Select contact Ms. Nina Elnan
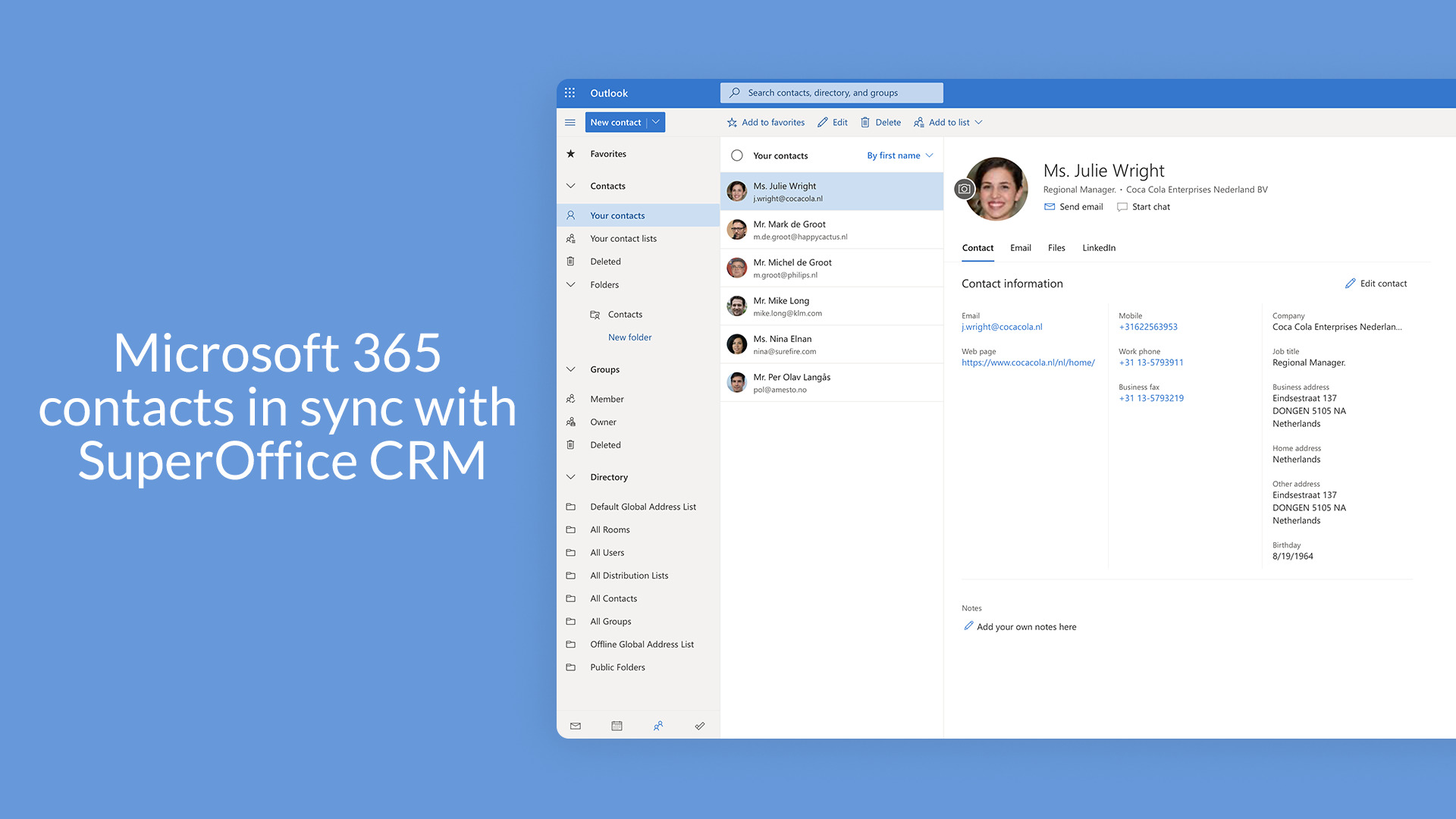Image resolution: width=1456 pixels, height=819 pixels. click(x=832, y=345)
